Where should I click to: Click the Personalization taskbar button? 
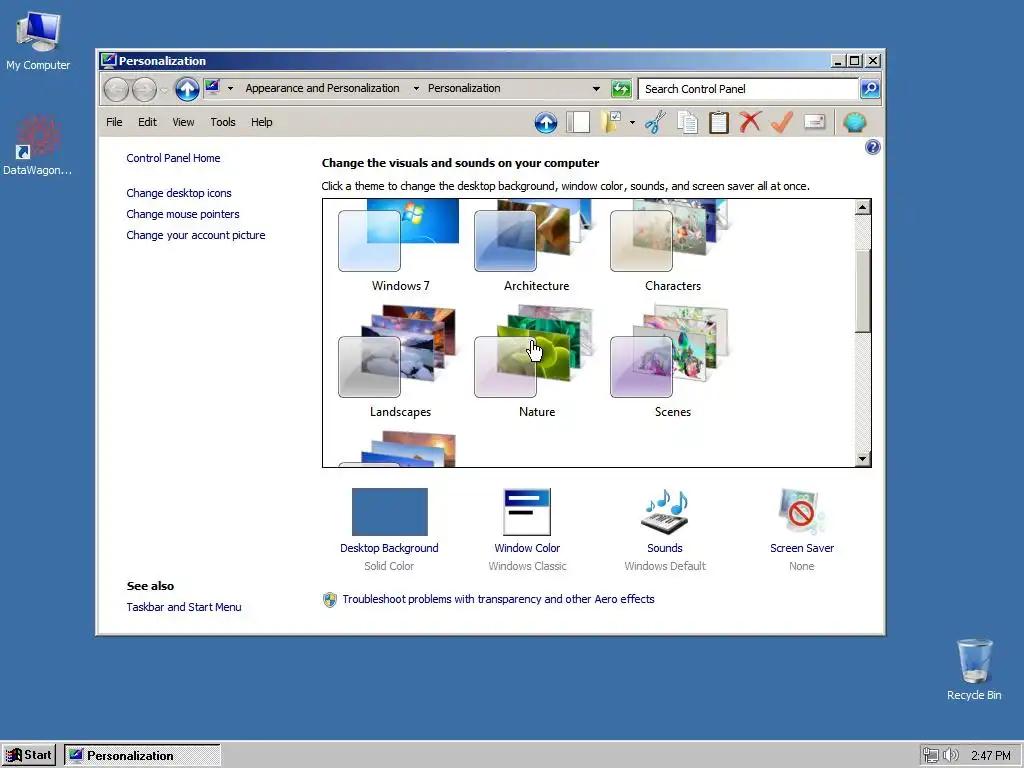pos(142,756)
